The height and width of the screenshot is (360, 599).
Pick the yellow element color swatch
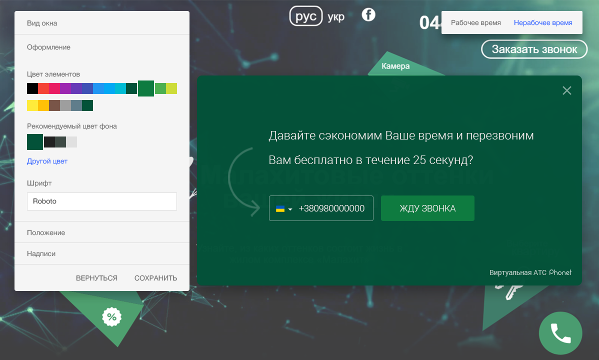click(x=32, y=105)
